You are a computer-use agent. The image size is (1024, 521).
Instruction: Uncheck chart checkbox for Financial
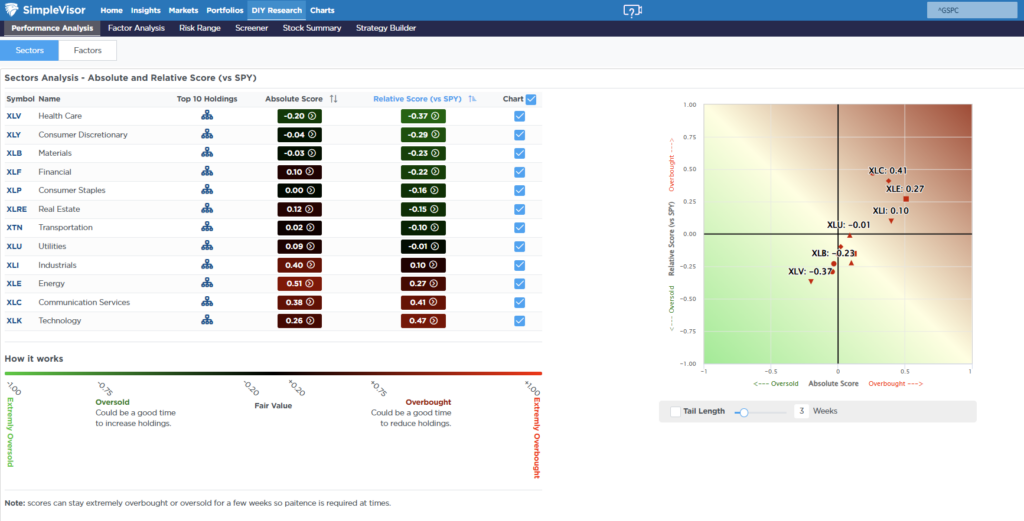coord(519,172)
